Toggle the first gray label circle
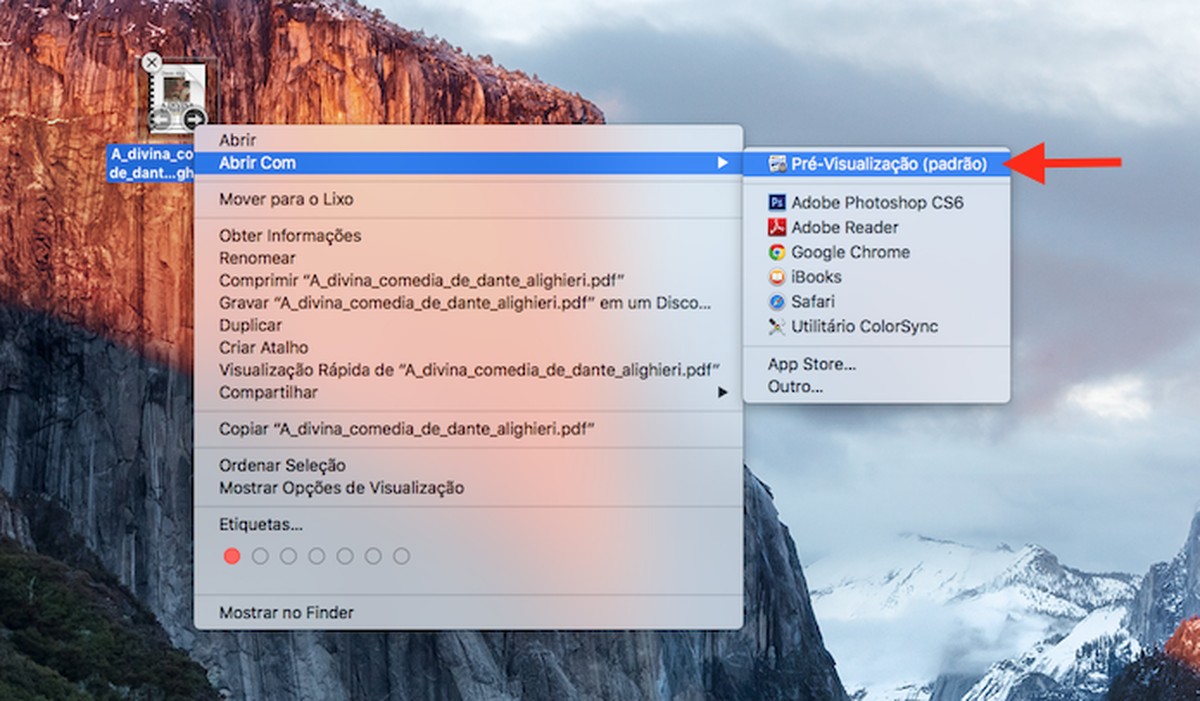The image size is (1200, 701). 258,555
